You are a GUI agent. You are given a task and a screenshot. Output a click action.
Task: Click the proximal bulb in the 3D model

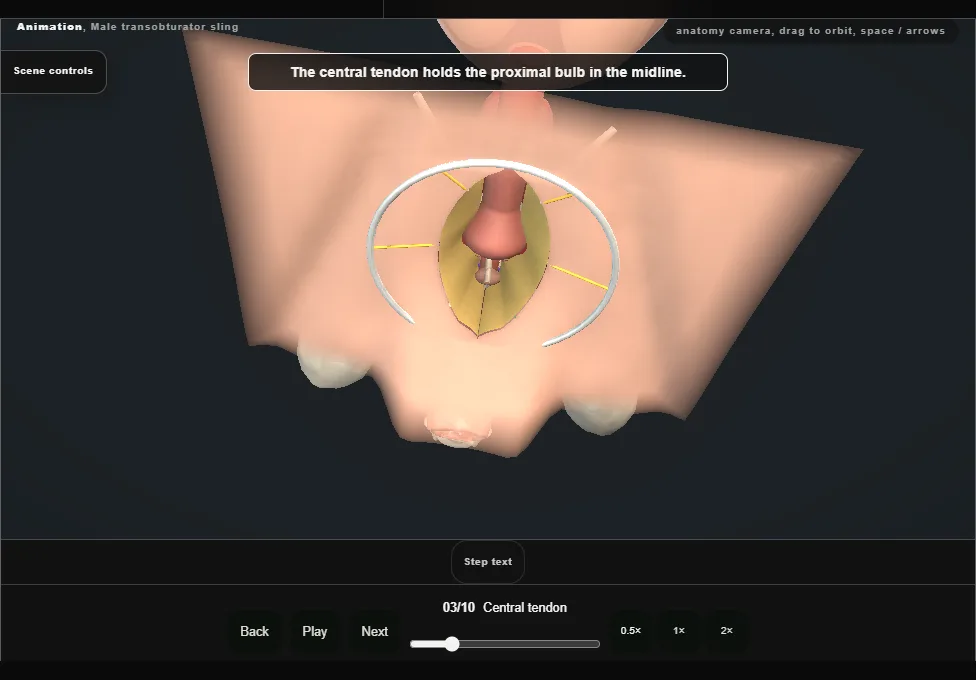pyautogui.click(x=495, y=234)
